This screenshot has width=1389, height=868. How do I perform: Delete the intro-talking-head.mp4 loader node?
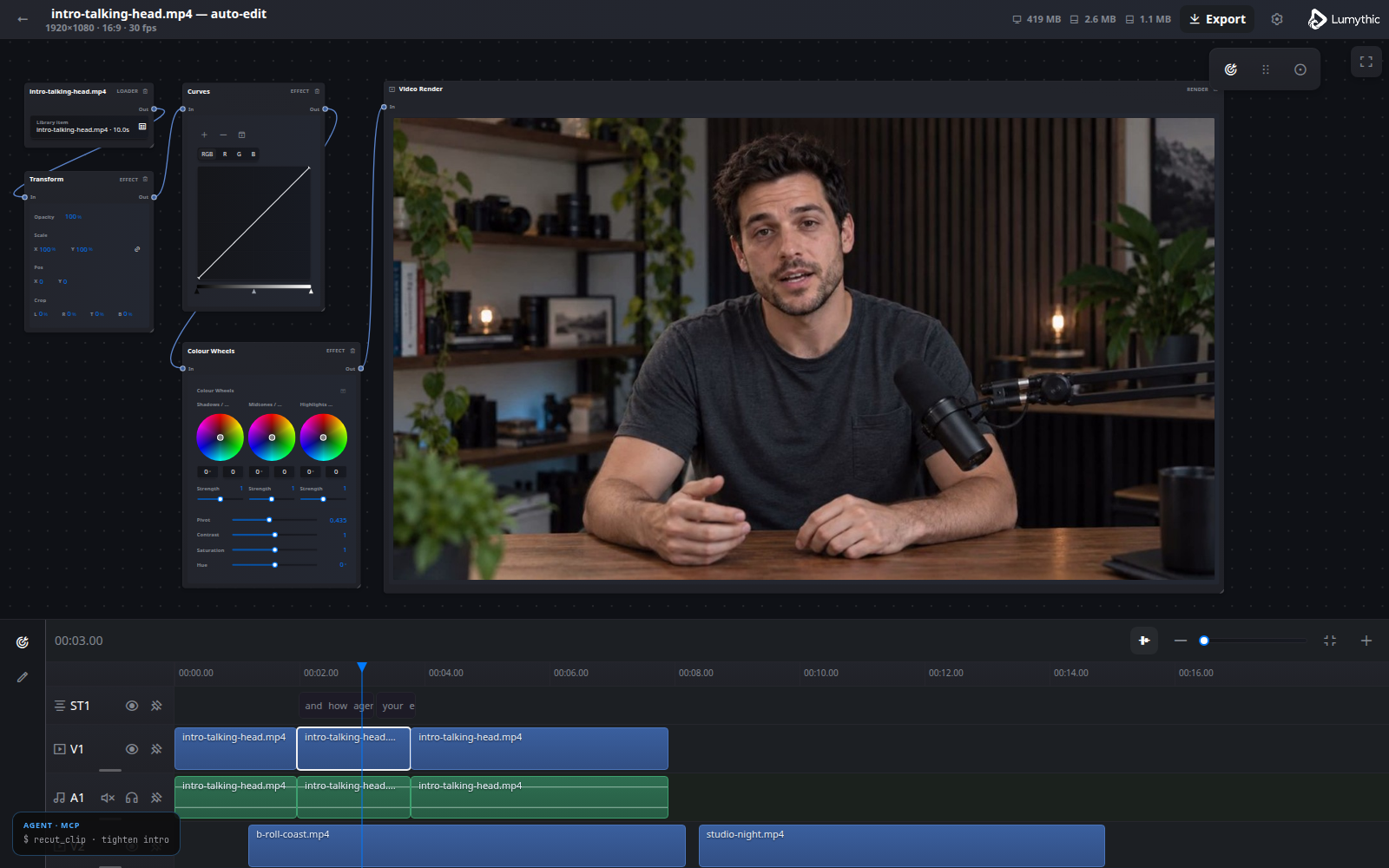click(x=145, y=91)
